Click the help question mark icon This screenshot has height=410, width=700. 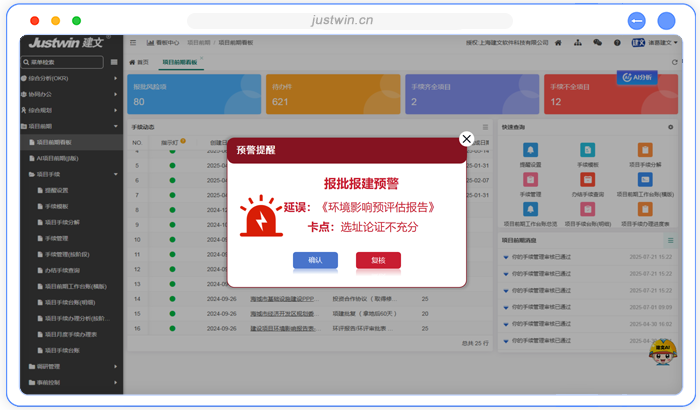coord(615,43)
